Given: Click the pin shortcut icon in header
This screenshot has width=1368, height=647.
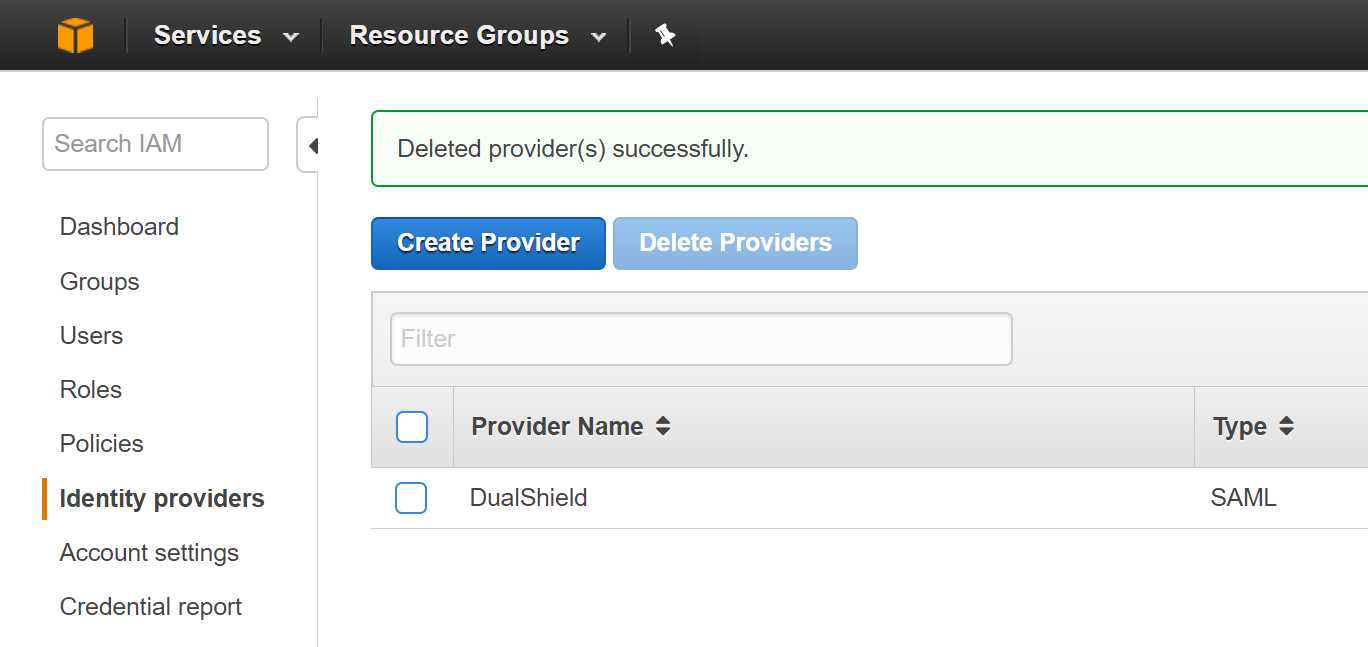Looking at the screenshot, I should (x=665, y=36).
